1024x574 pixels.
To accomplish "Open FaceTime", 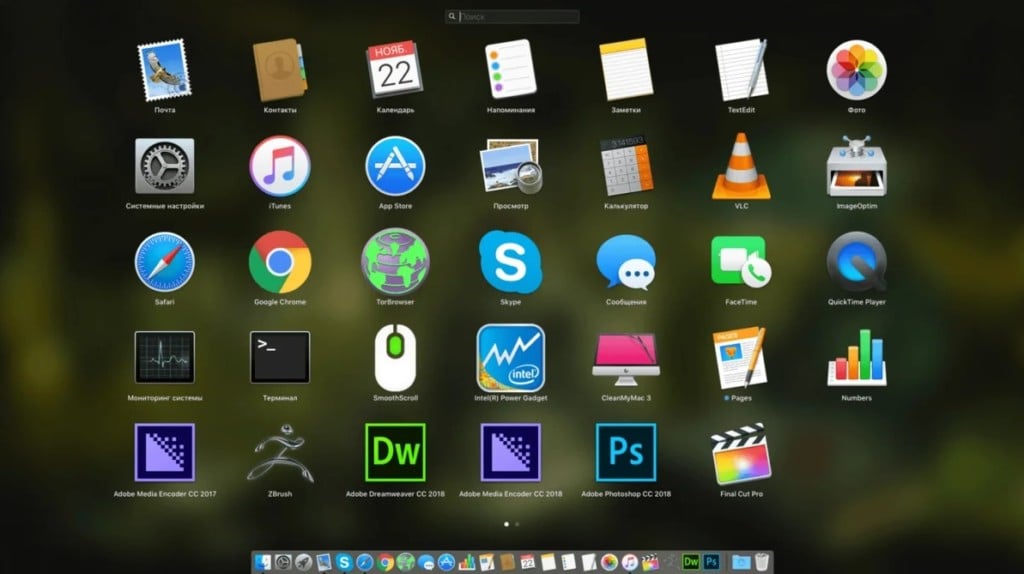I will click(741, 262).
